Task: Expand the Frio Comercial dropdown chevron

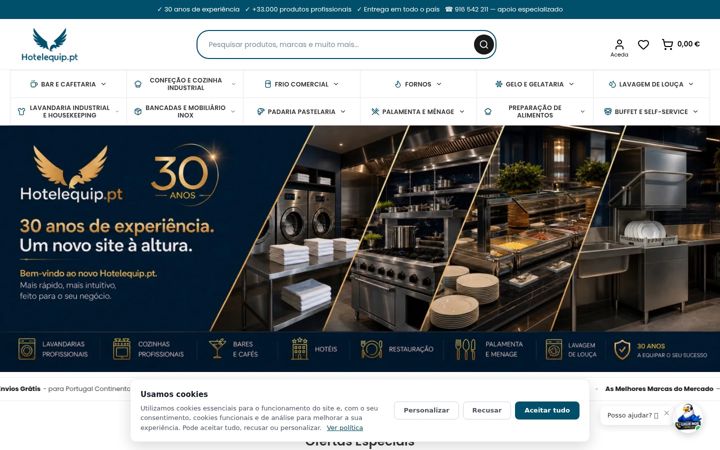Action: tap(336, 84)
